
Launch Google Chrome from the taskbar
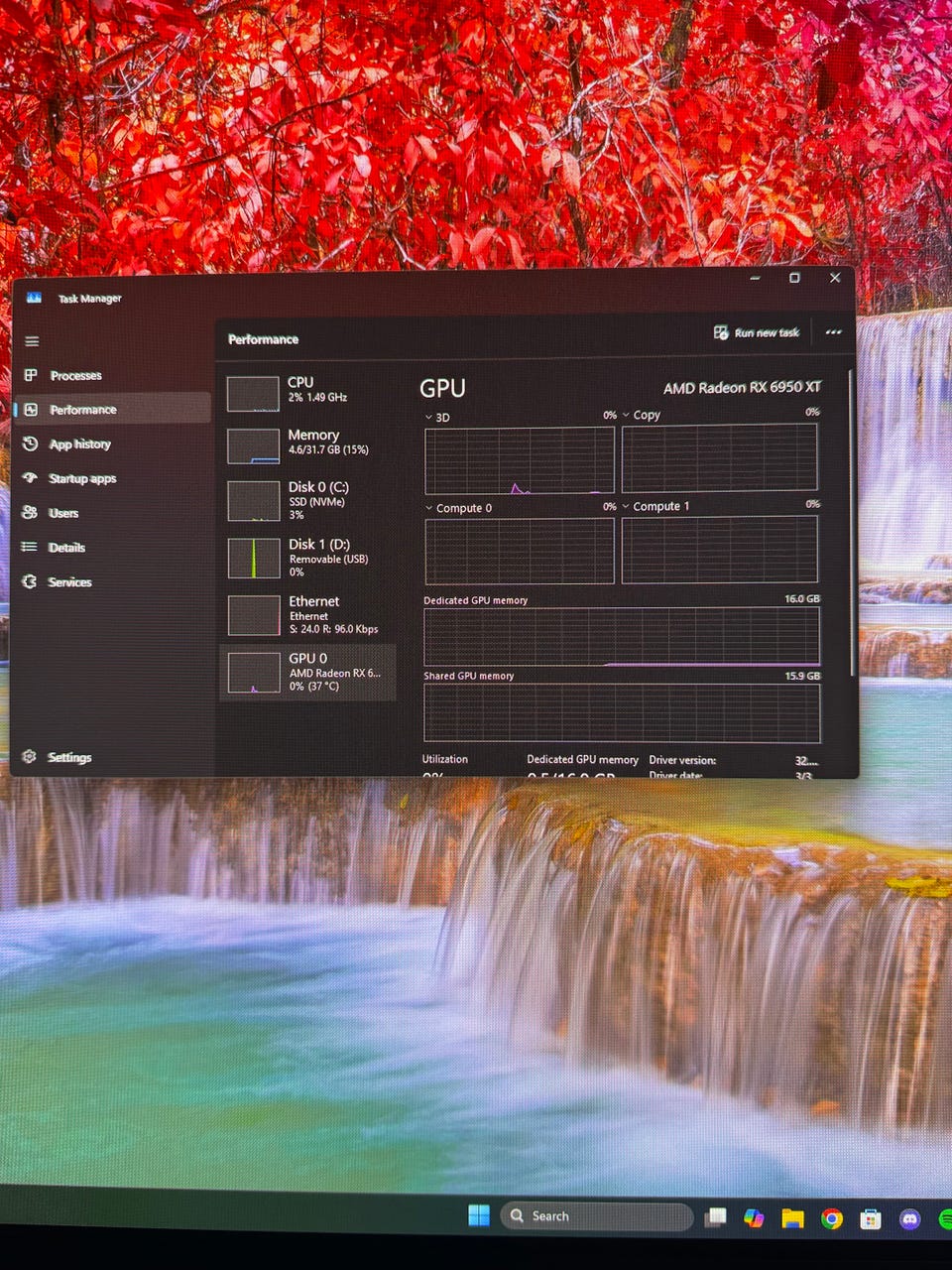(832, 1219)
